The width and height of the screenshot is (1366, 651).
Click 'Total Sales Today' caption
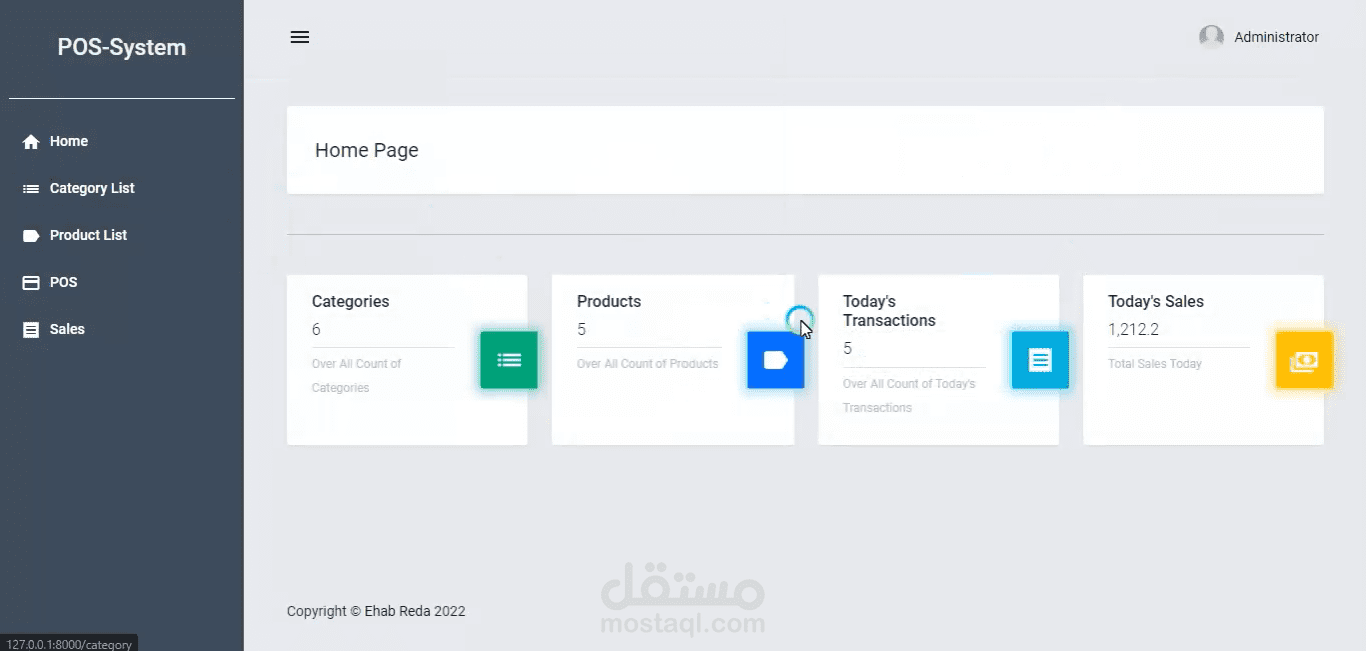(1154, 364)
